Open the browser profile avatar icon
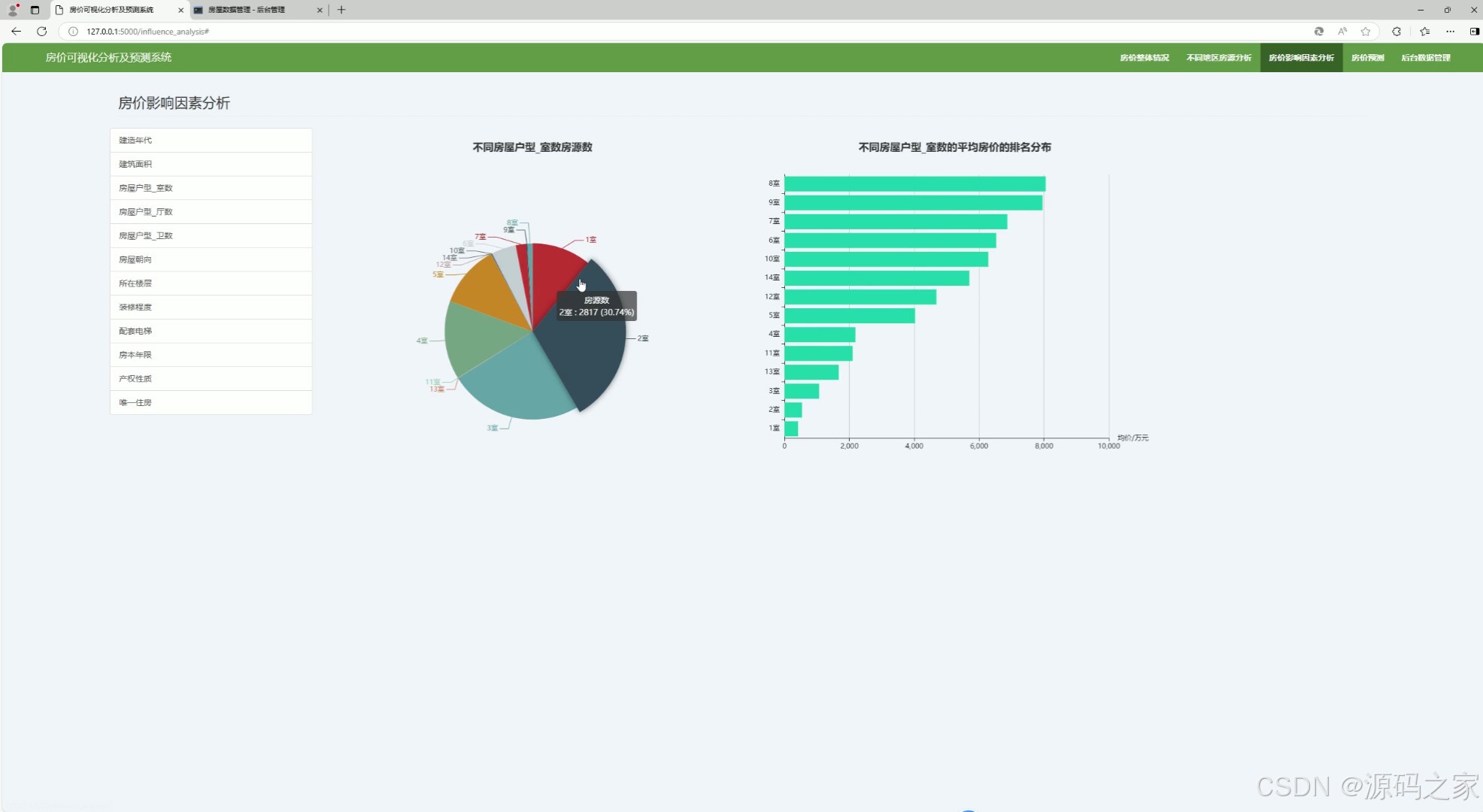This screenshot has width=1483, height=812. tap(13, 10)
